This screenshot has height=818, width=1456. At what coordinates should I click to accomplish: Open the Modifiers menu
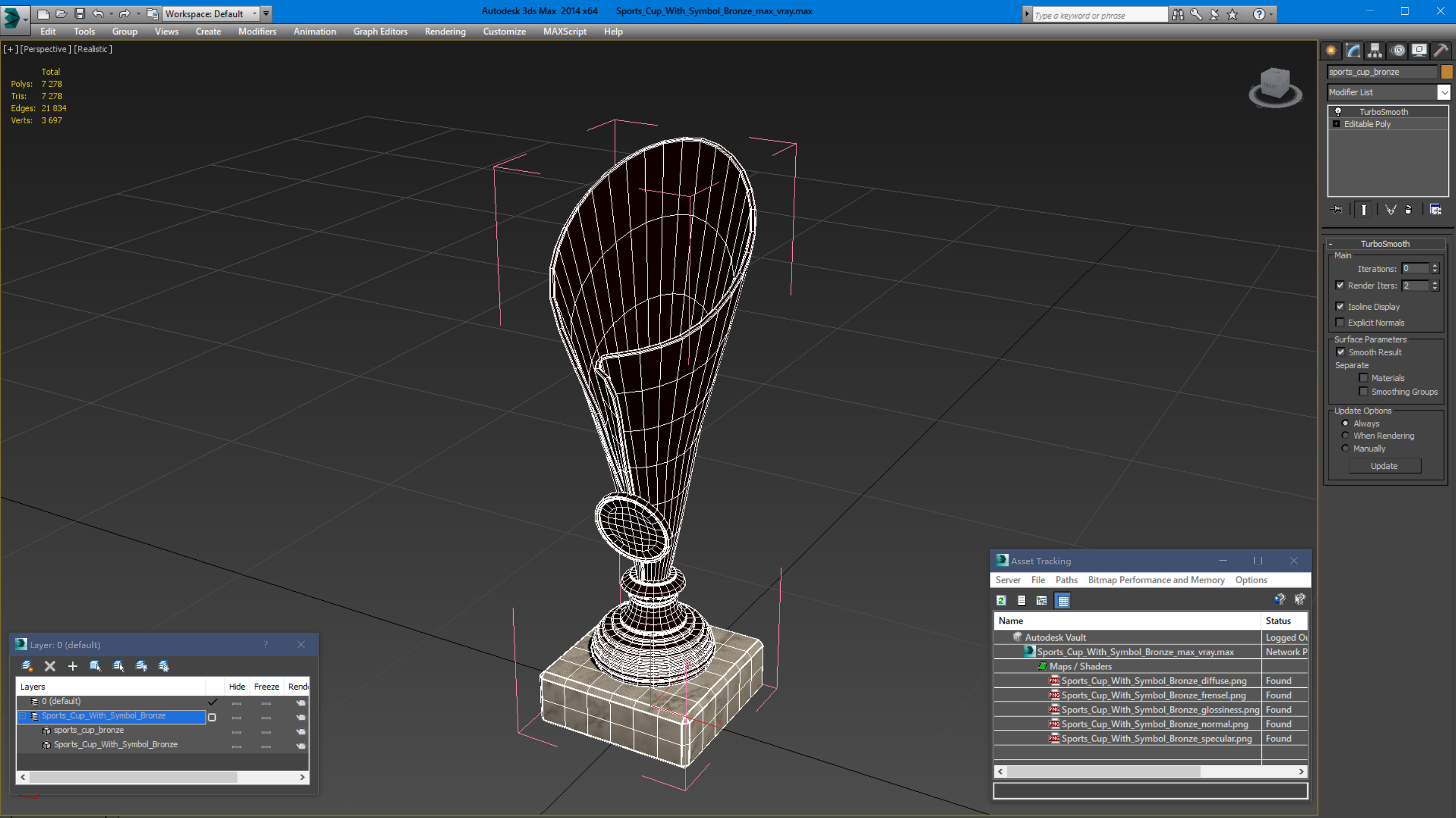257,32
